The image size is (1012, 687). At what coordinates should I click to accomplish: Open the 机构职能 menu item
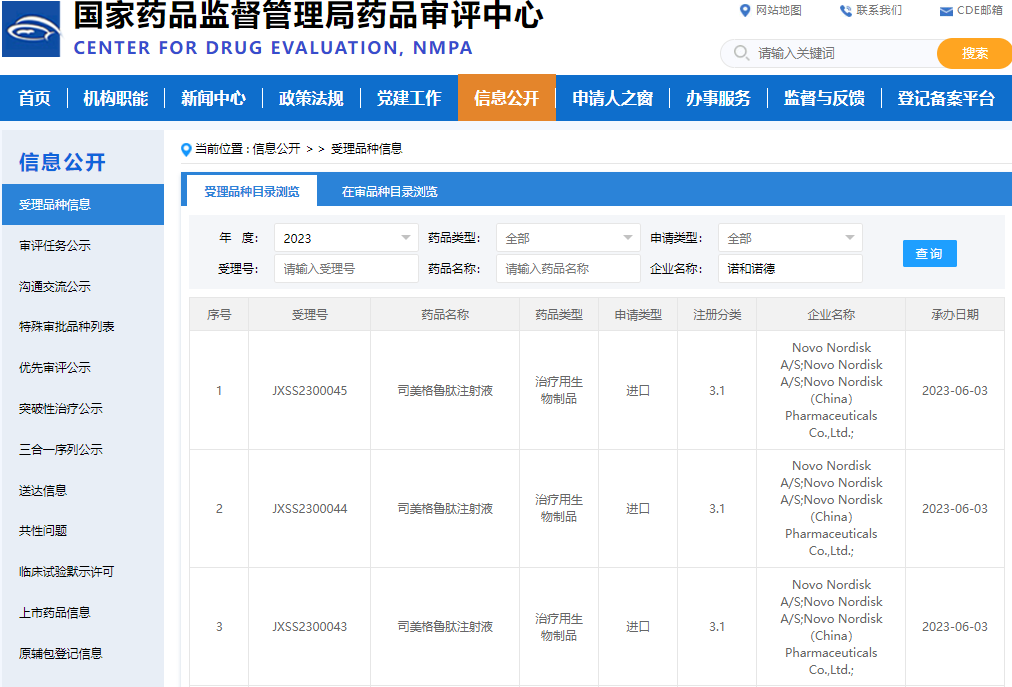coord(116,98)
